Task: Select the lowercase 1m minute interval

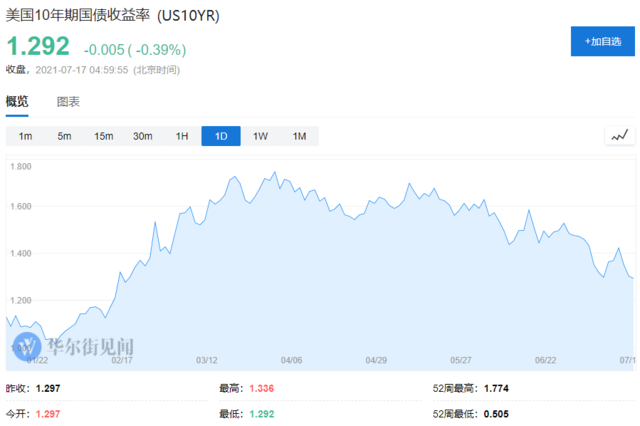Action: [x=25, y=136]
